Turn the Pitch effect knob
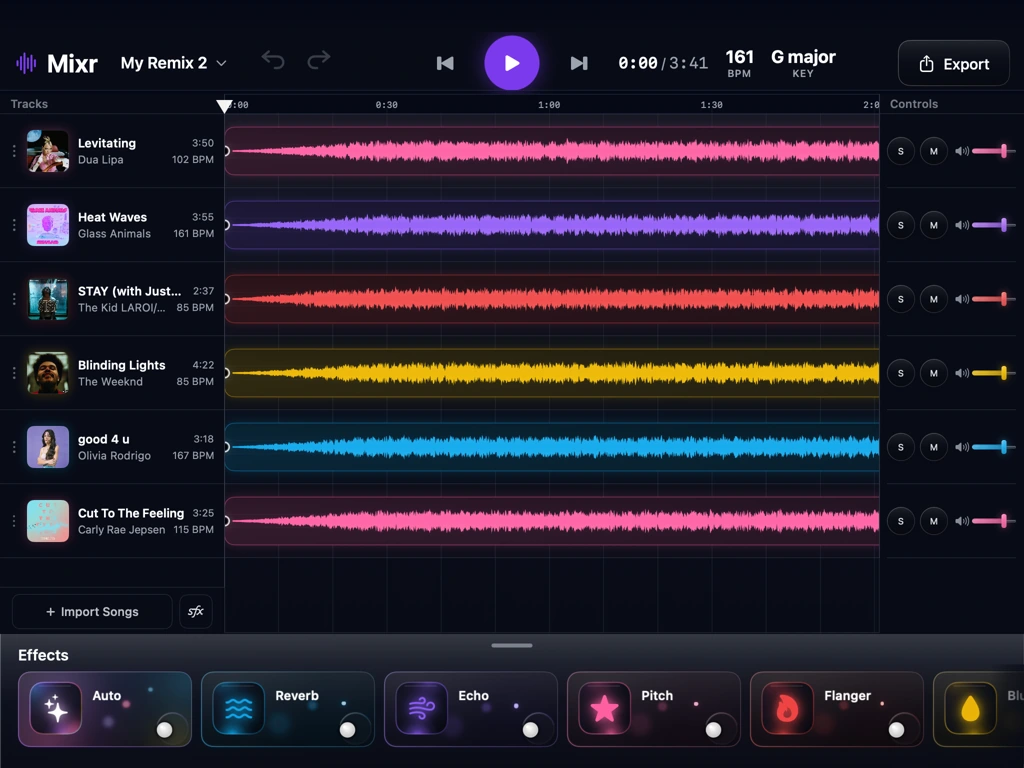The height and width of the screenshot is (768, 1024). coord(713,729)
